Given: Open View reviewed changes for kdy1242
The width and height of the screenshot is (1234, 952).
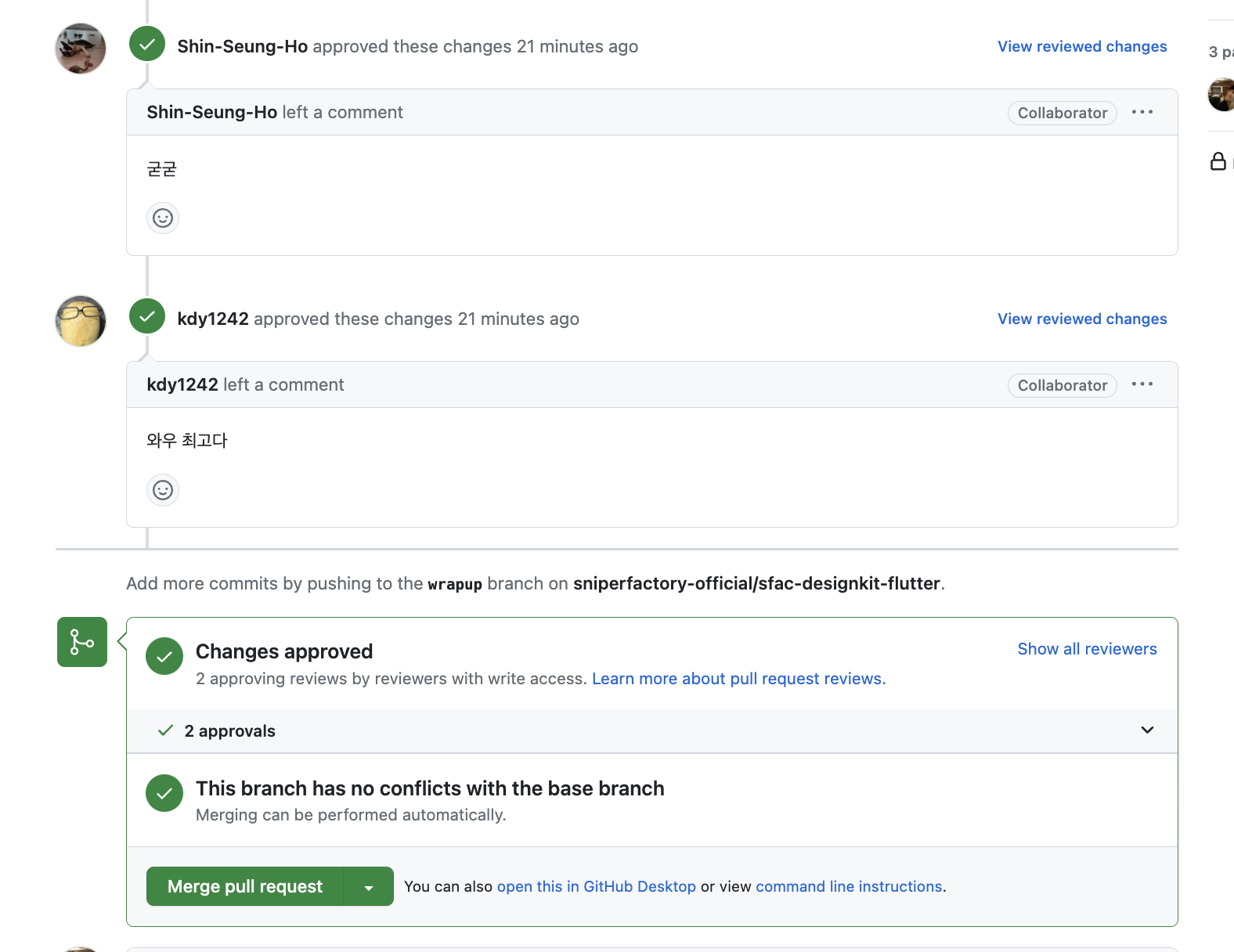Looking at the screenshot, I should 1082,319.
